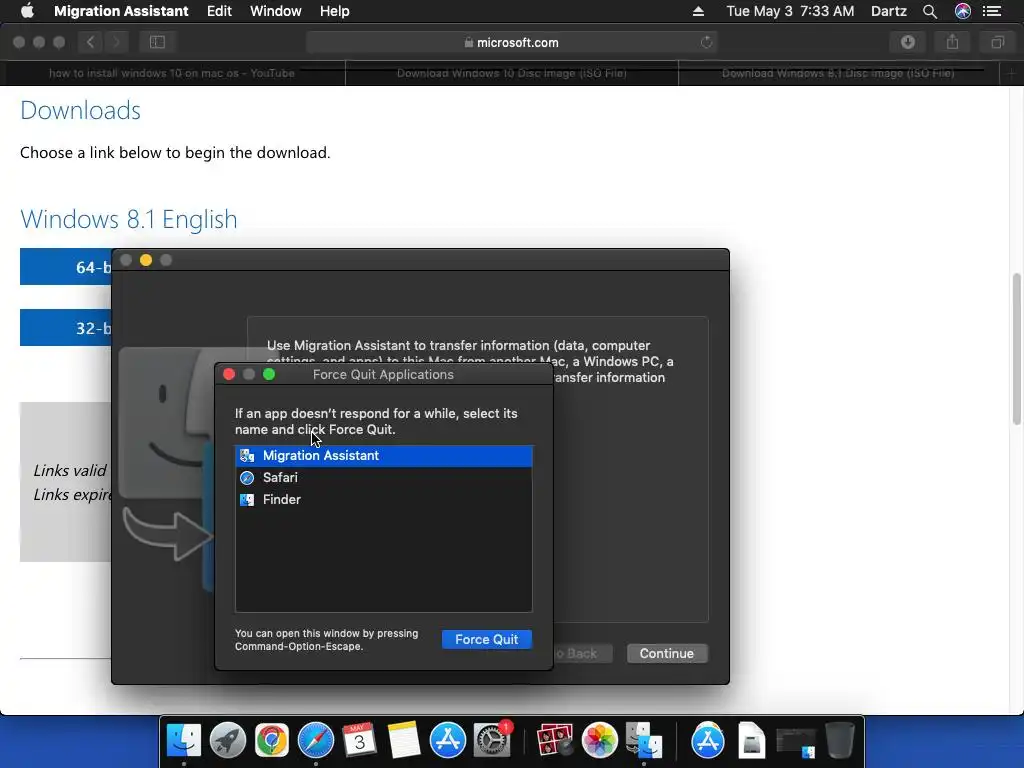Open the Apple menu
This screenshot has height=768, width=1024.
click(x=27, y=11)
